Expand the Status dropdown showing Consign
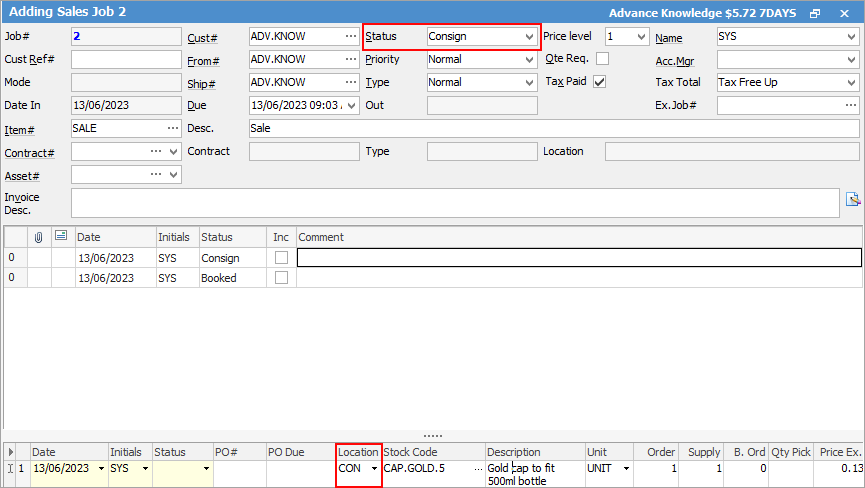The width and height of the screenshot is (865, 488). pos(529,36)
